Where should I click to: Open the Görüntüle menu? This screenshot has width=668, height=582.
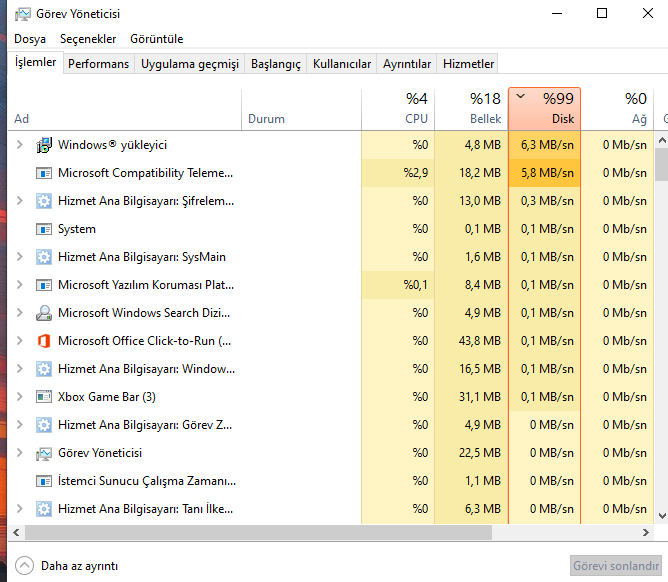(156, 39)
